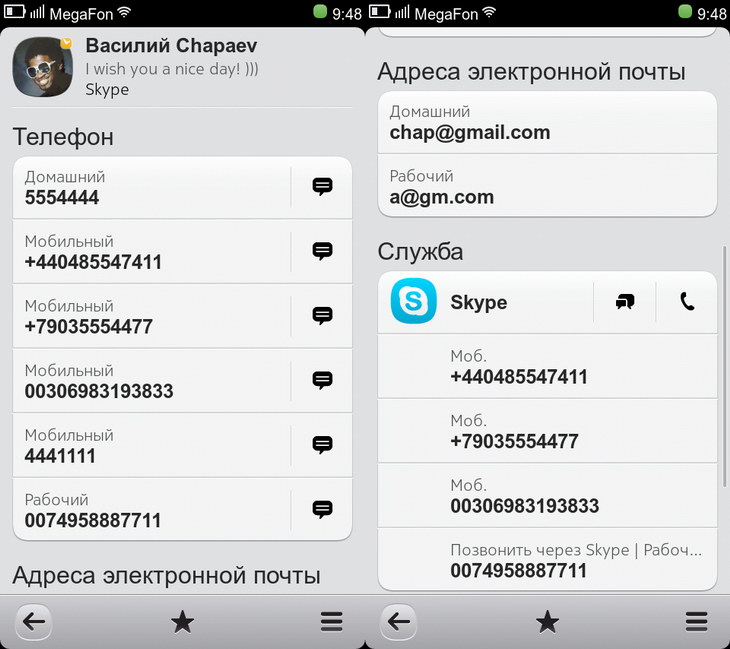Screen dimensions: 730x649
Task: Tap the Skype service logo
Action: tap(413, 301)
